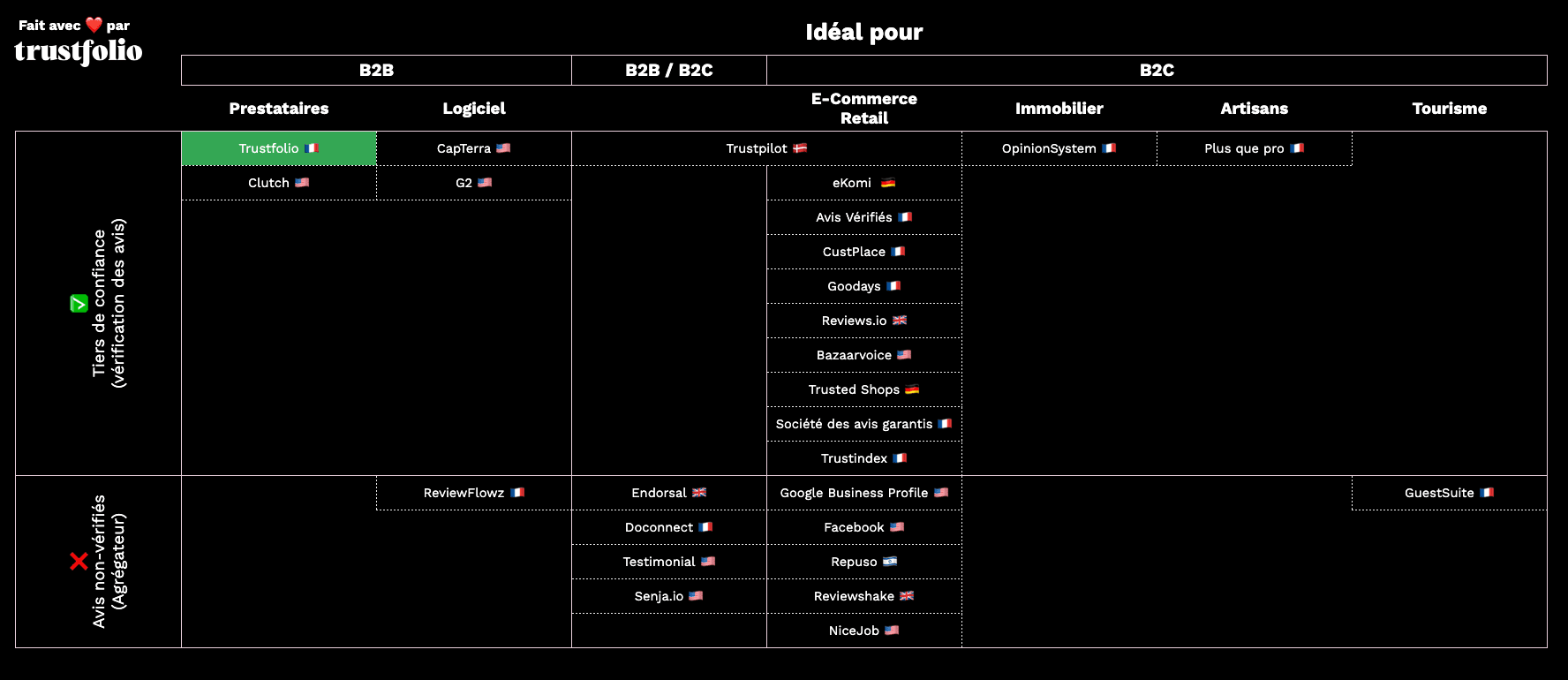
Task: Open the Google Business Profile entry
Action: tap(854, 493)
